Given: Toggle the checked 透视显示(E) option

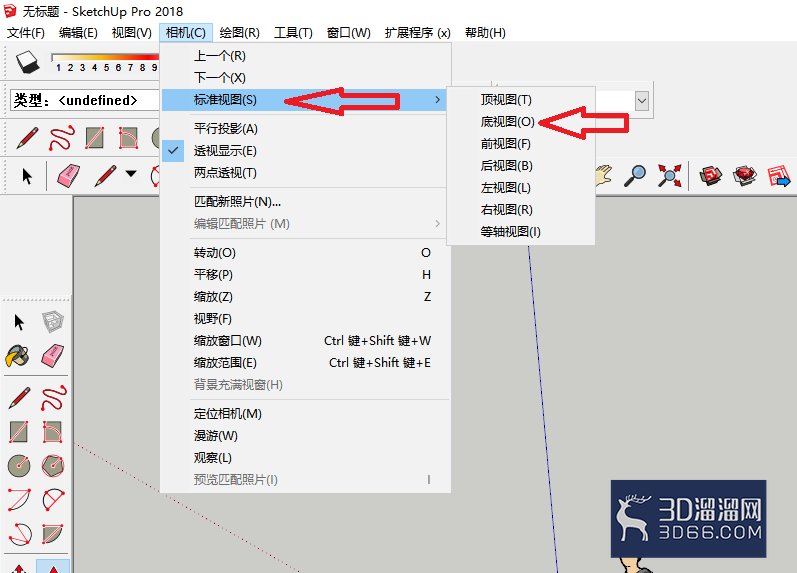Looking at the screenshot, I should [306, 150].
